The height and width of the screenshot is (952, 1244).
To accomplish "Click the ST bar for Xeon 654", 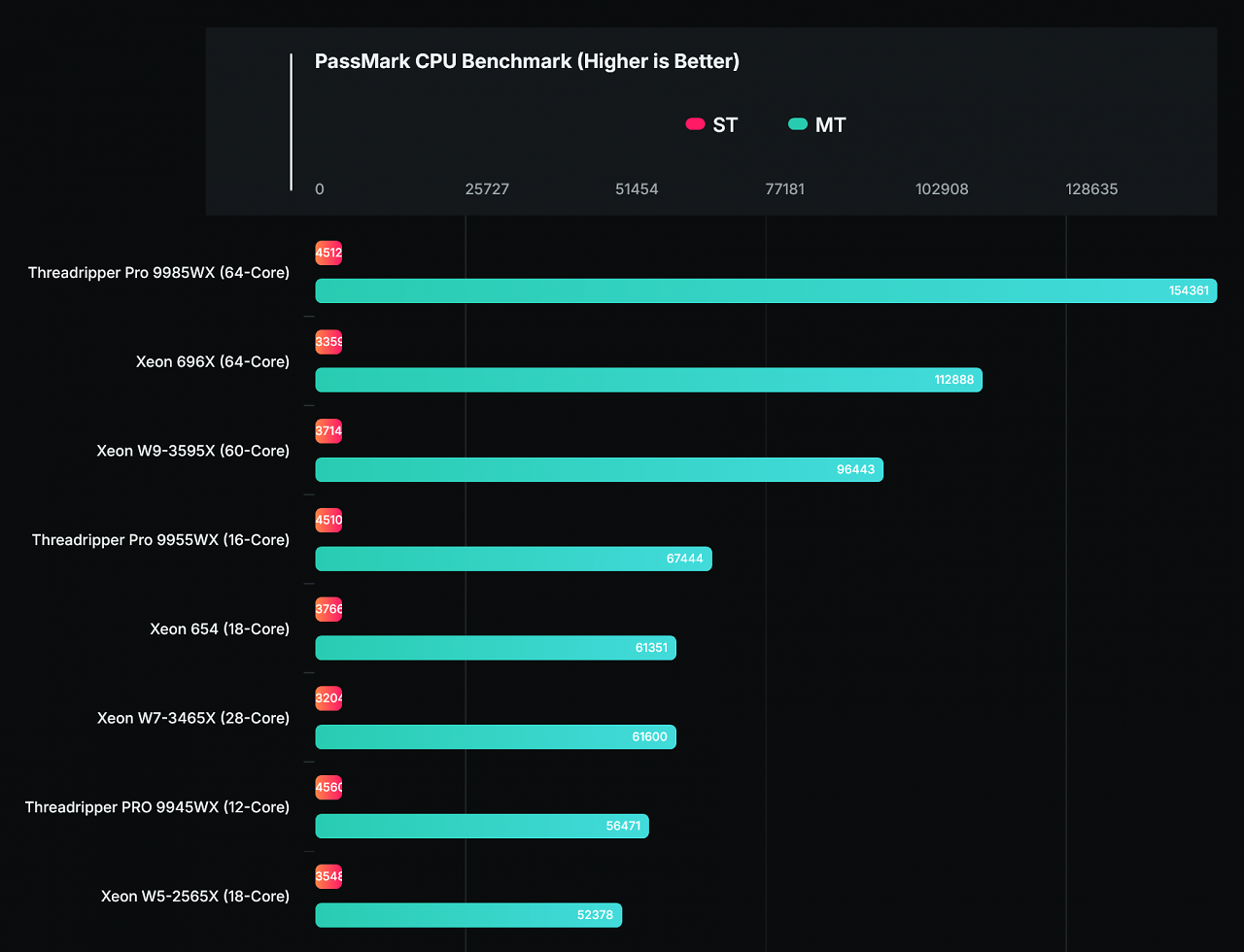I will pos(328,609).
